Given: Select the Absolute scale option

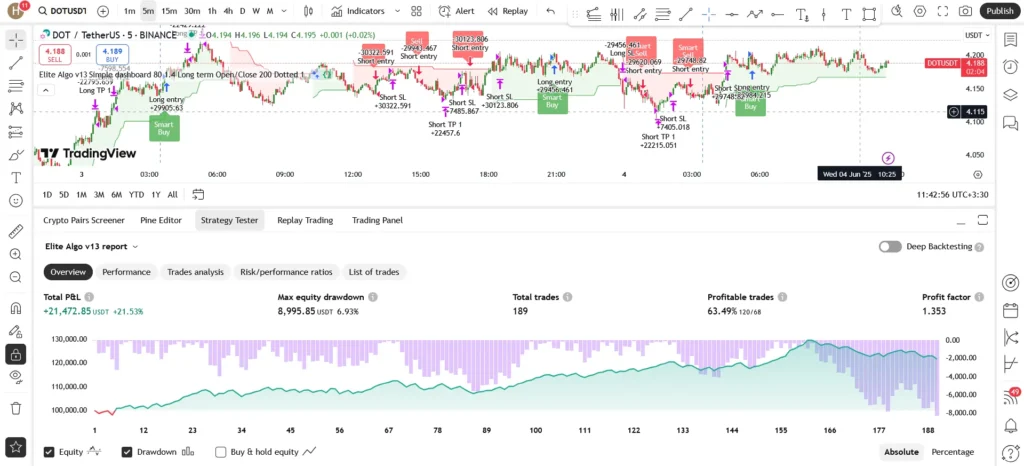Looking at the screenshot, I should click(x=901, y=452).
